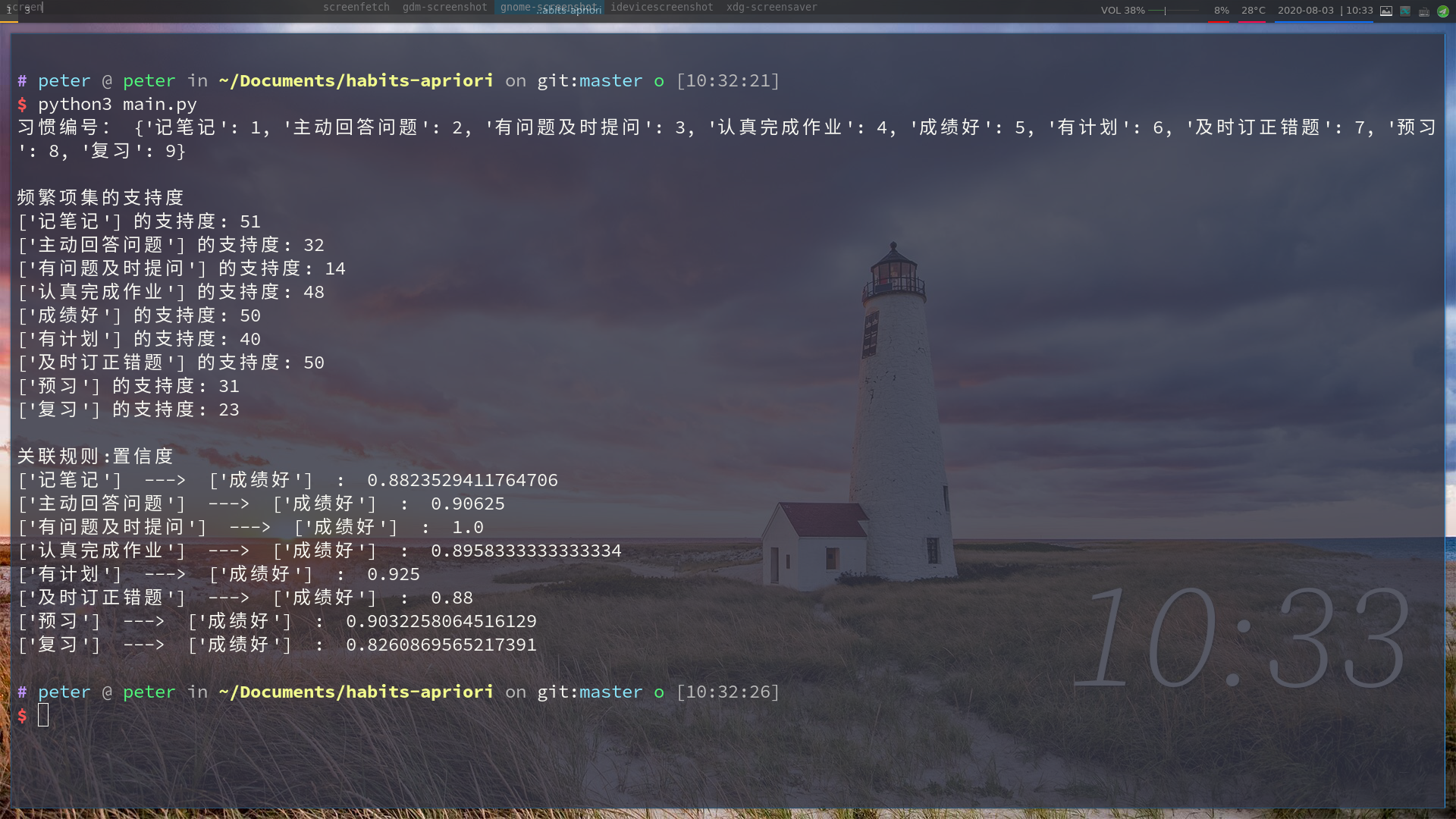This screenshot has width=1456, height=819.
Task: Select the idevicescreenshot launcher entry
Action: click(661, 7)
